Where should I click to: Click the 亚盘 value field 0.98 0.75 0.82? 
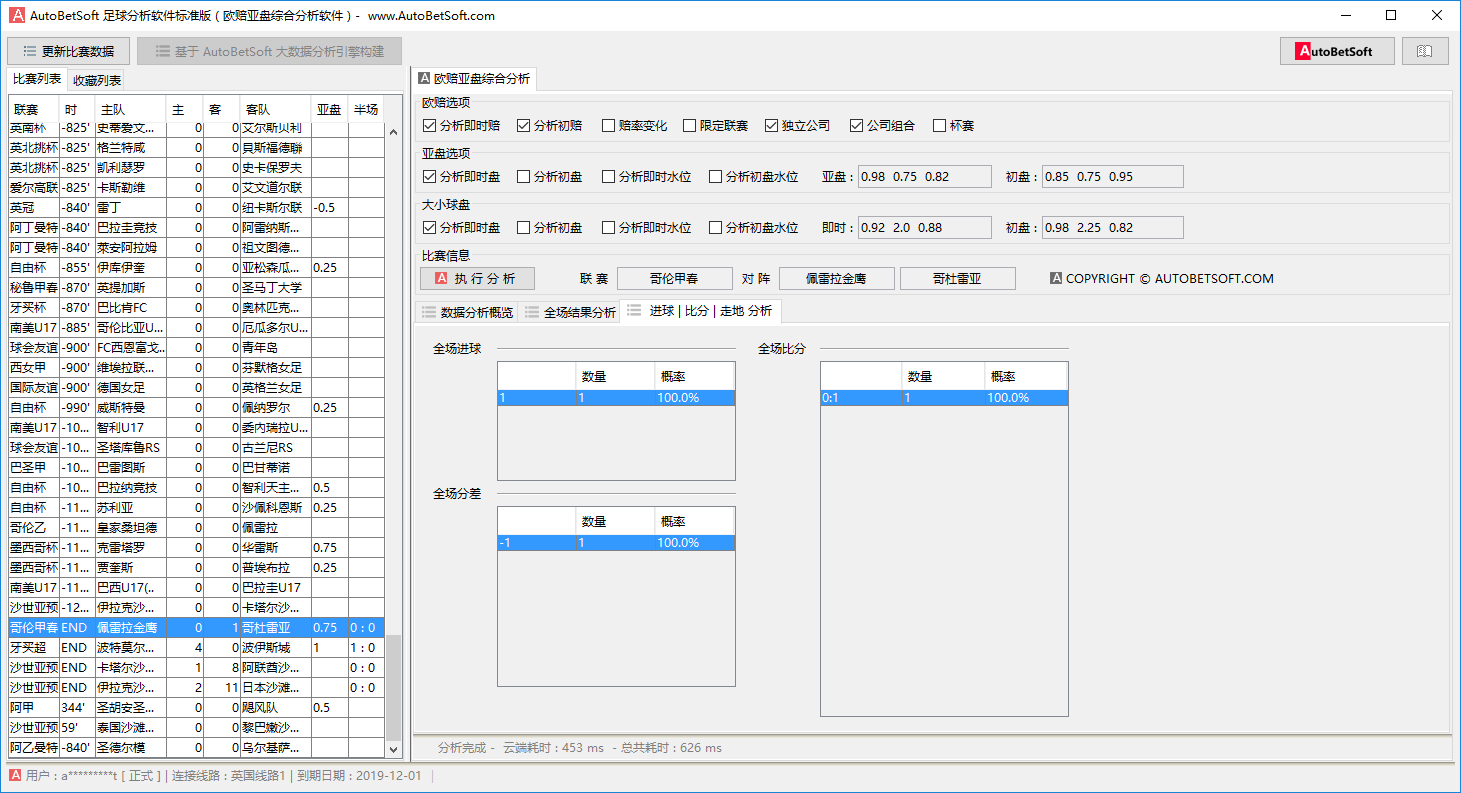(x=923, y=177)
